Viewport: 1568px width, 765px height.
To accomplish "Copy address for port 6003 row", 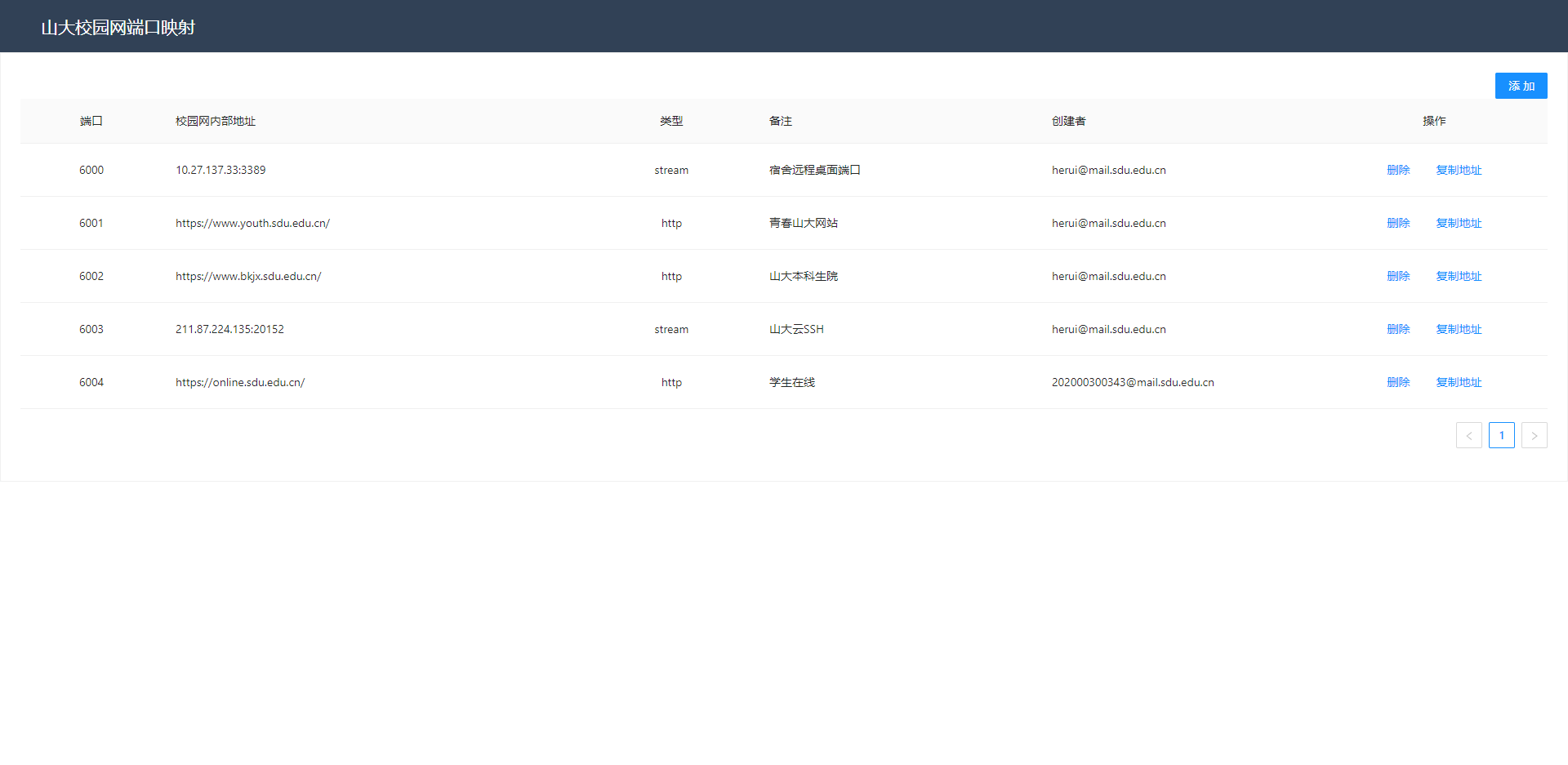I will pos(1459,329).
